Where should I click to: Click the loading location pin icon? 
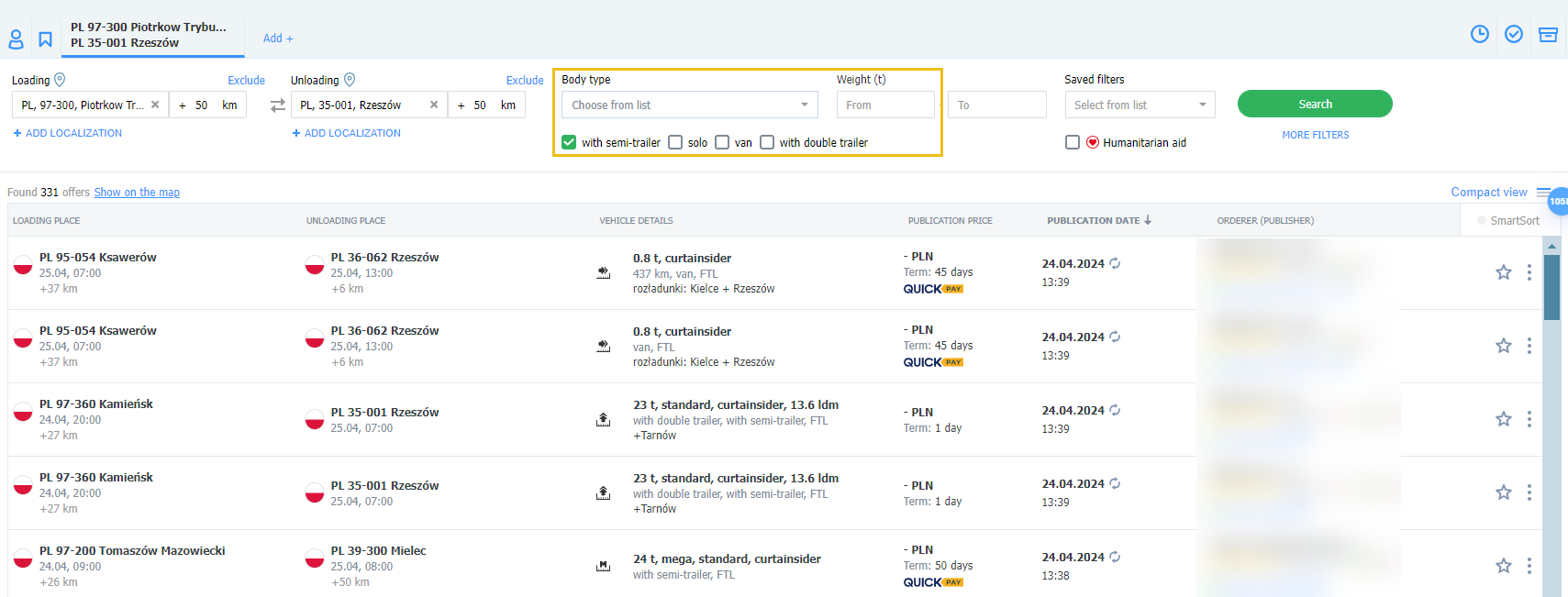pos(61,80)
